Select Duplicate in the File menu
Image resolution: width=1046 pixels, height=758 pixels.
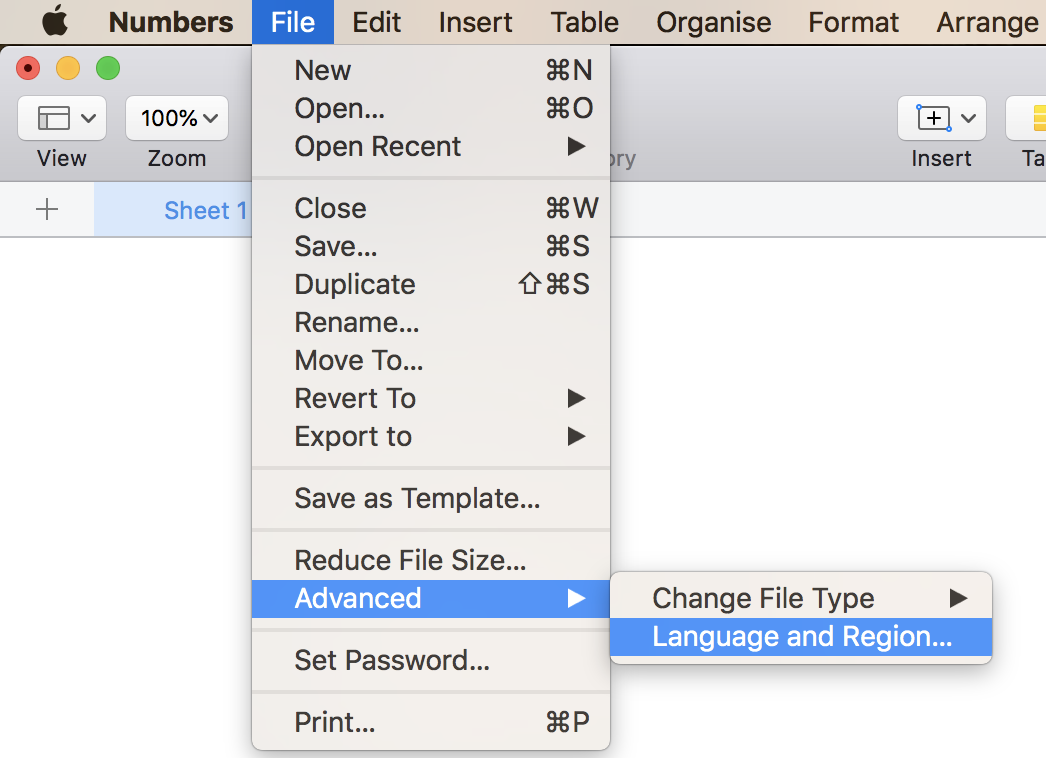point(355,284)
